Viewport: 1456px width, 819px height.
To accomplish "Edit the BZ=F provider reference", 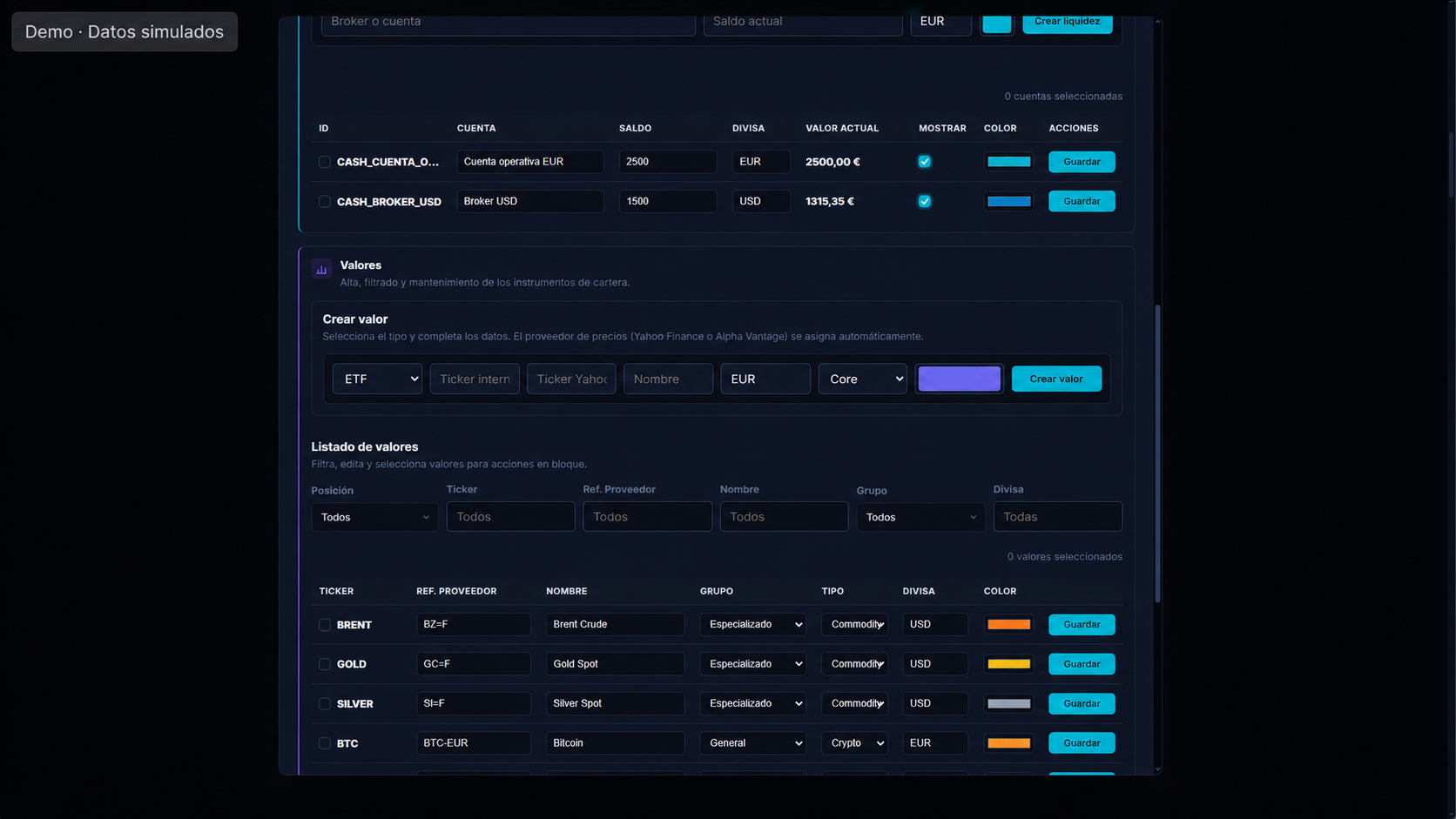I will point(474,624).
